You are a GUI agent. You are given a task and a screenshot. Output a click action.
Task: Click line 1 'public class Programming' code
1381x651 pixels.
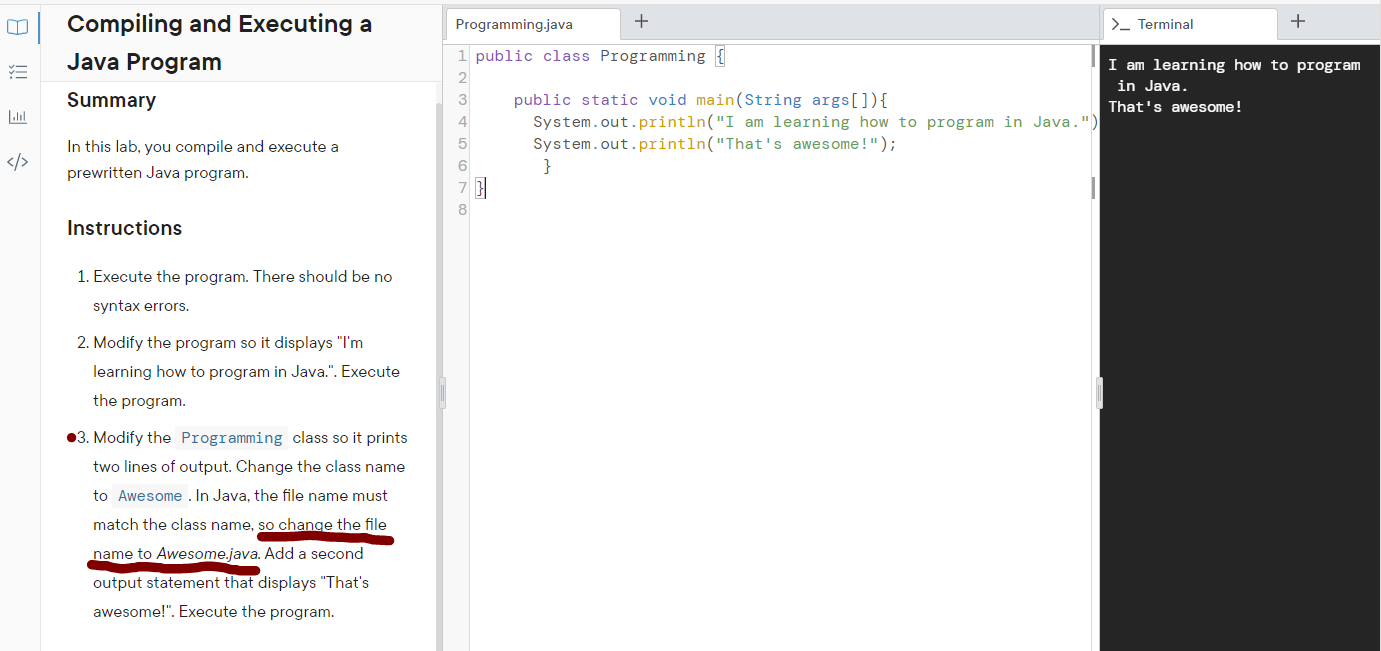pyautogui.click(x=600, y=56)
